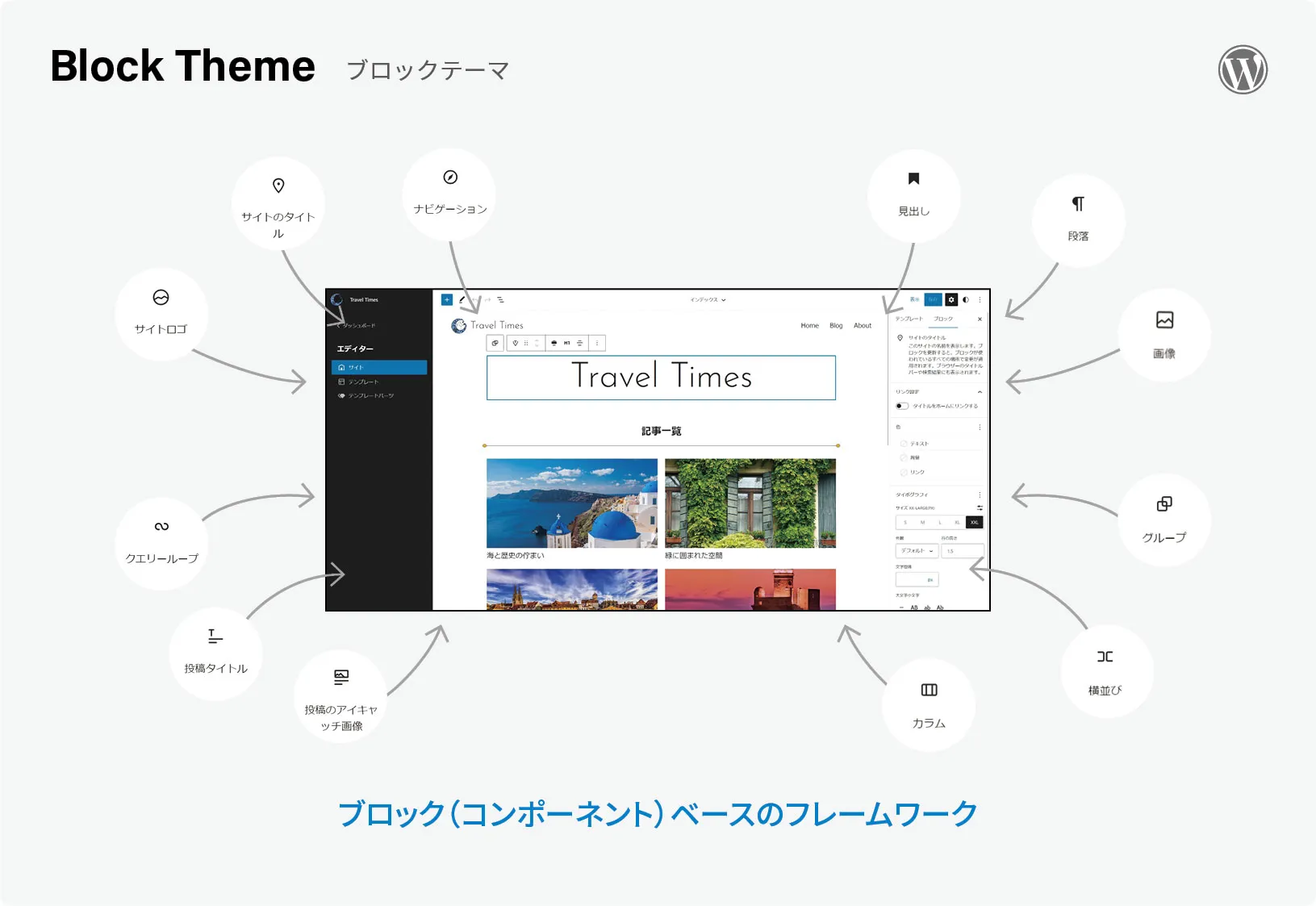
Task: Open block toolbar three-dot options menu
Action: (597, 343)
